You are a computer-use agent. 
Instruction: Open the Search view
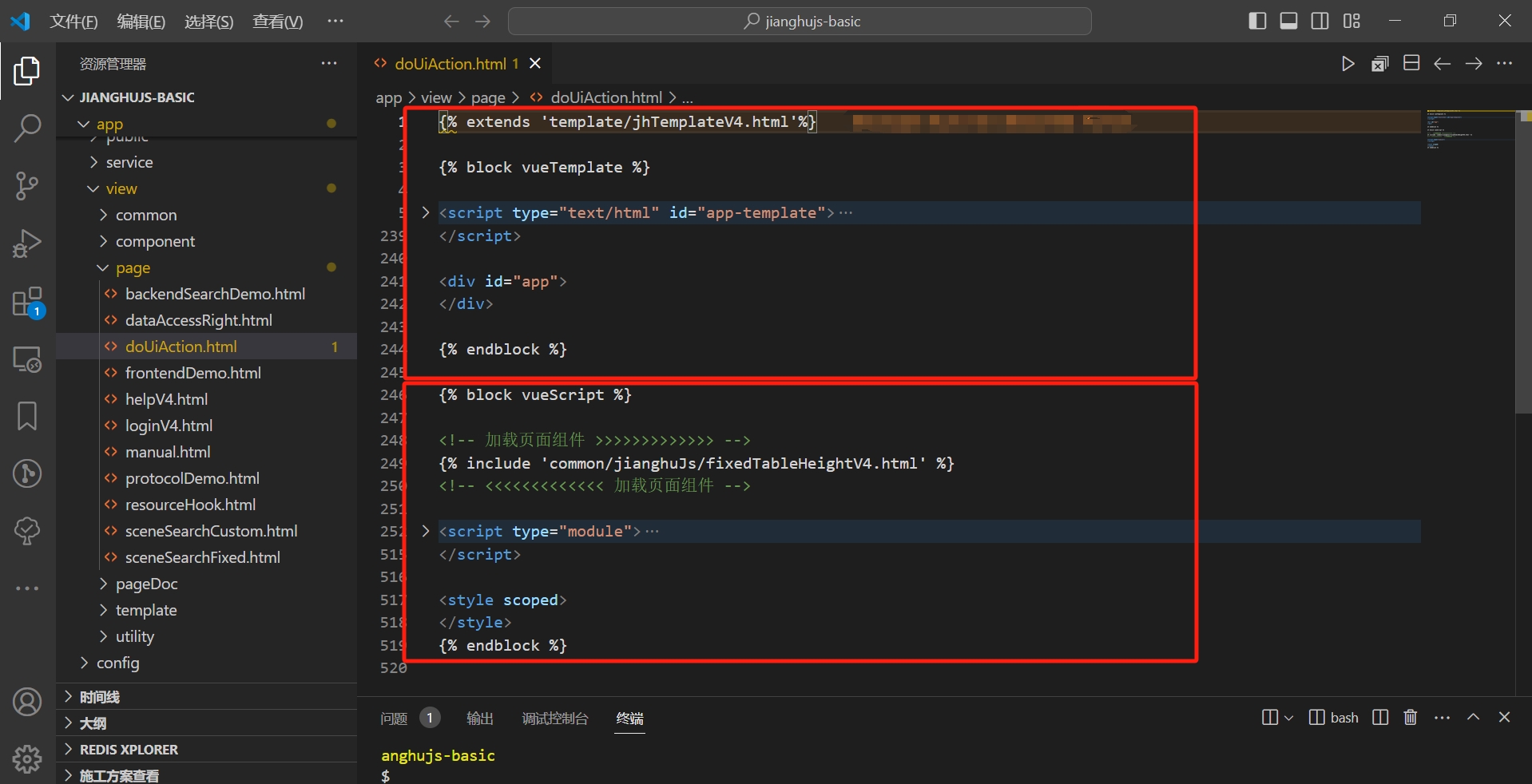[28, 128]
